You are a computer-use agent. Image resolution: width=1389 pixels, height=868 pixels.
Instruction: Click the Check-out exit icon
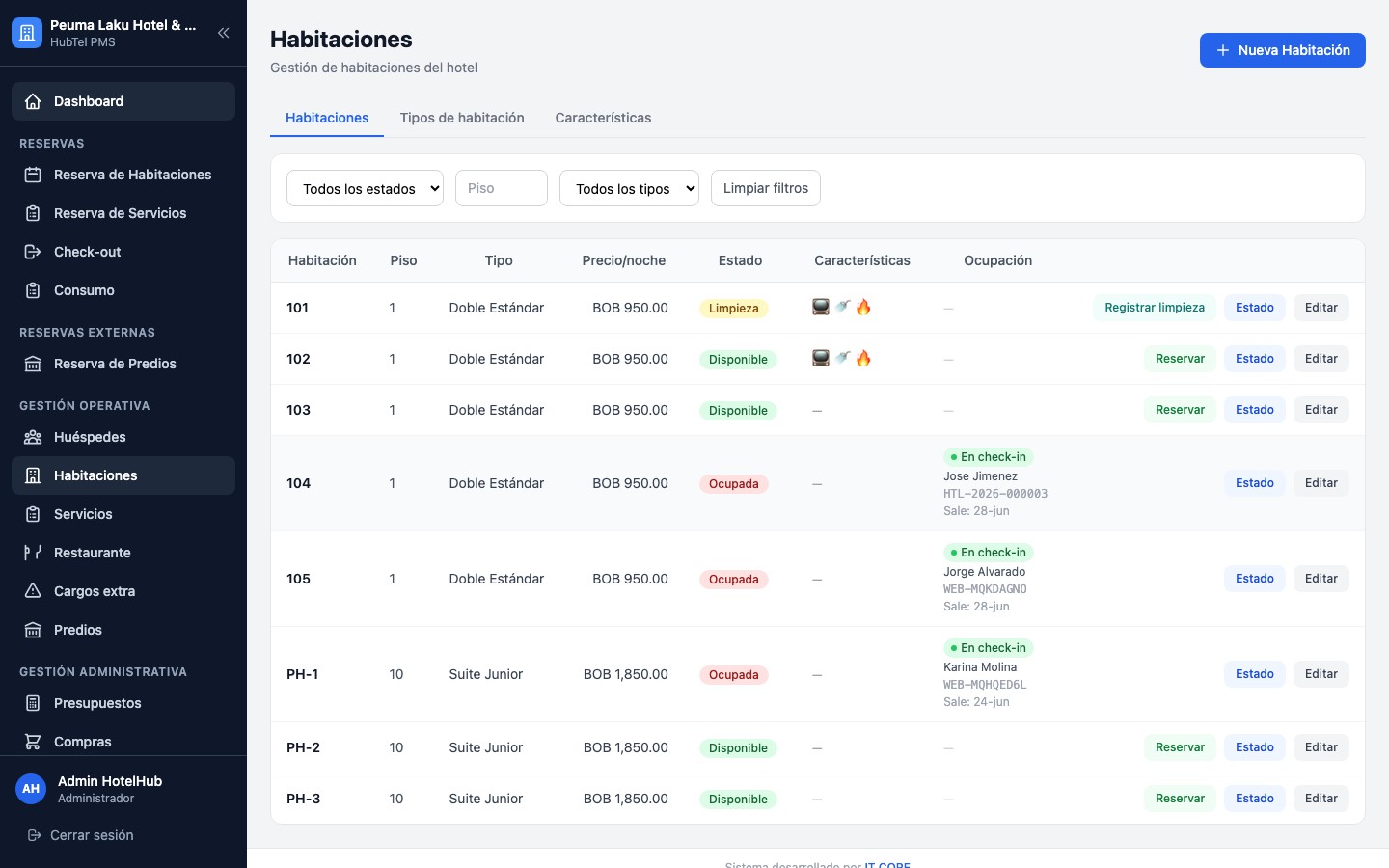[x=33, y=252]
